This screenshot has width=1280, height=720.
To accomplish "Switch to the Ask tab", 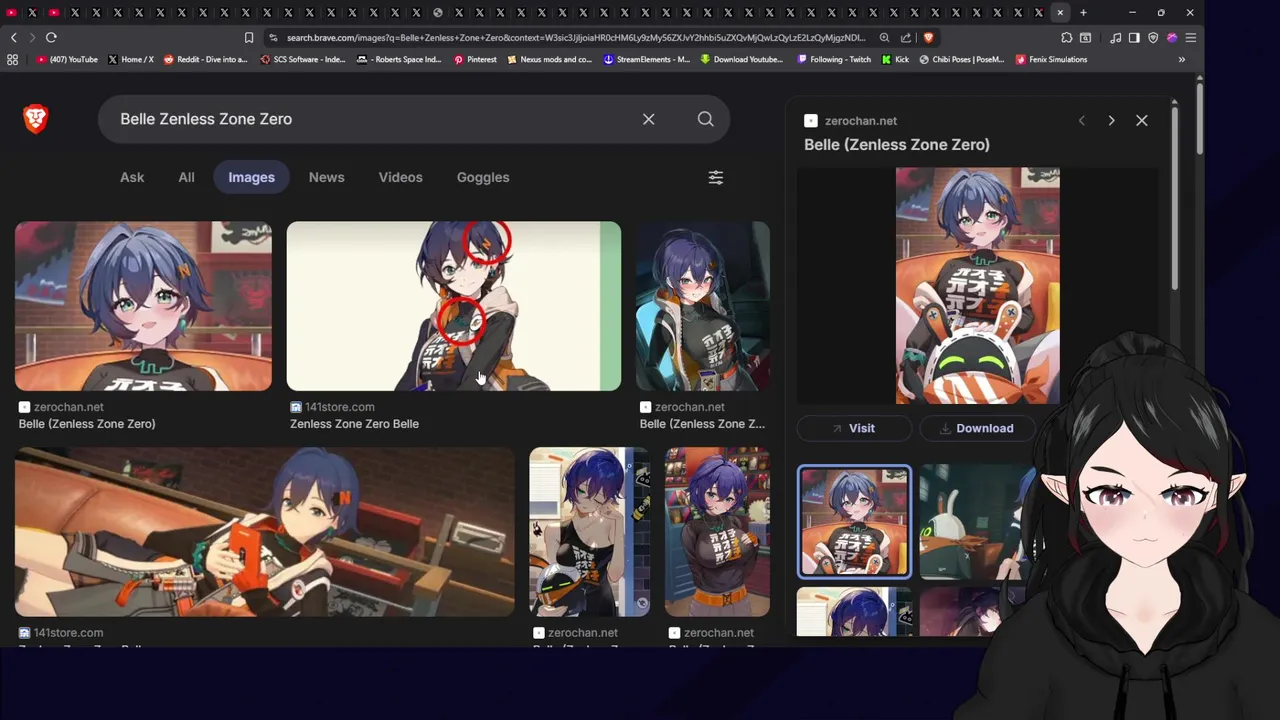I will 132,177.
